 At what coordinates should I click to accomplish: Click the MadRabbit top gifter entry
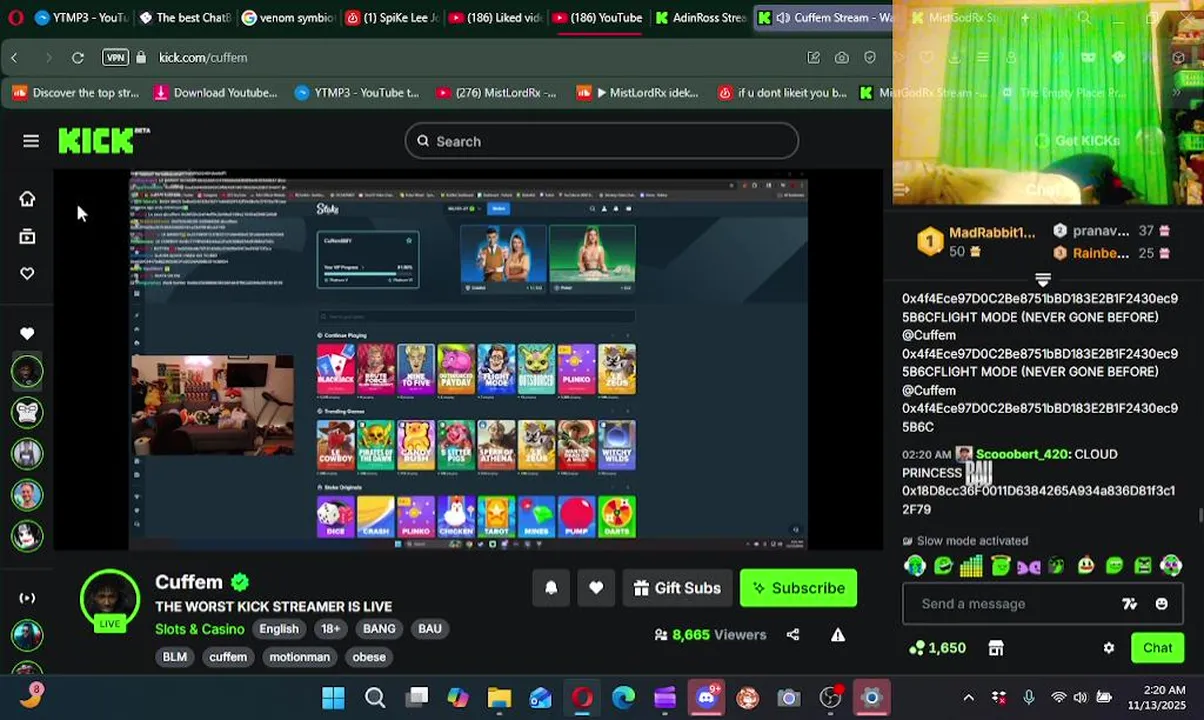976,241
